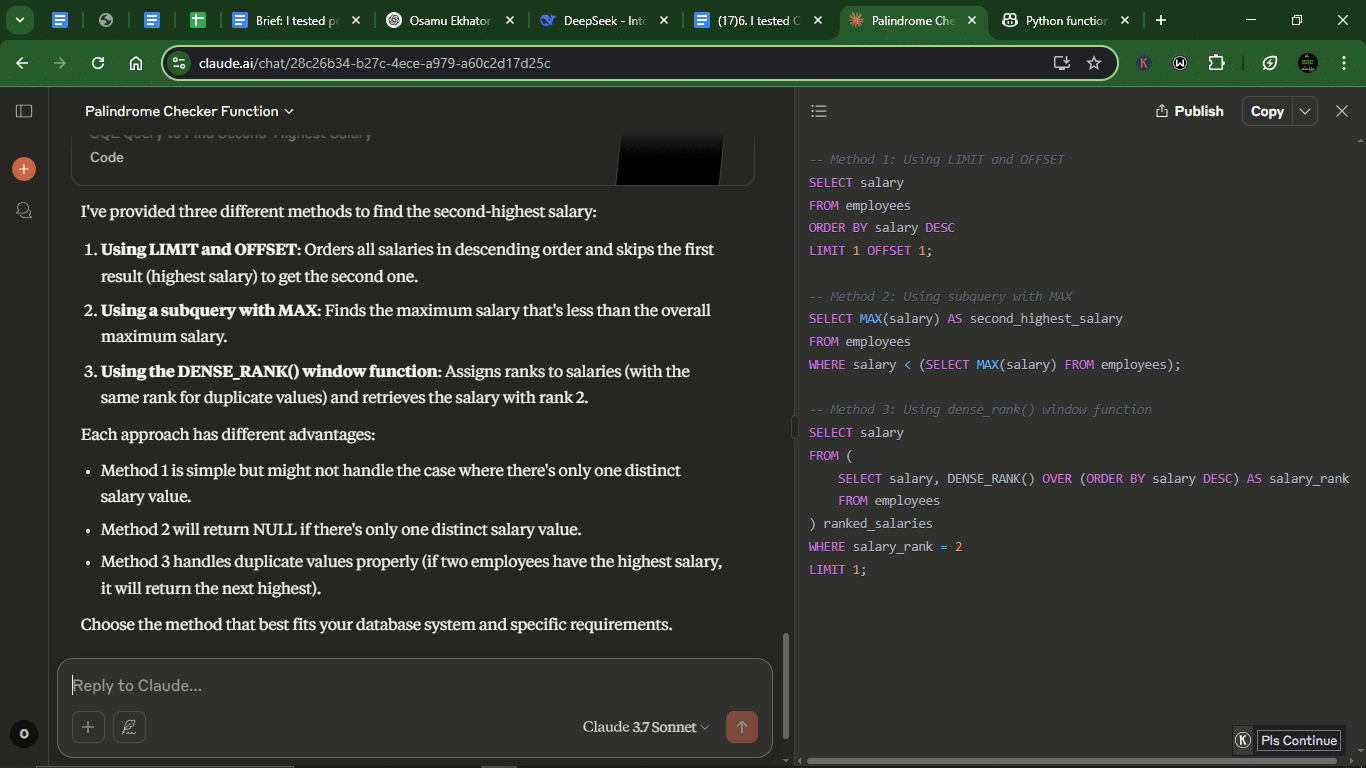Click the 'LIMIT 1 OFFSET 1;' code line

(x=870, y=250)
